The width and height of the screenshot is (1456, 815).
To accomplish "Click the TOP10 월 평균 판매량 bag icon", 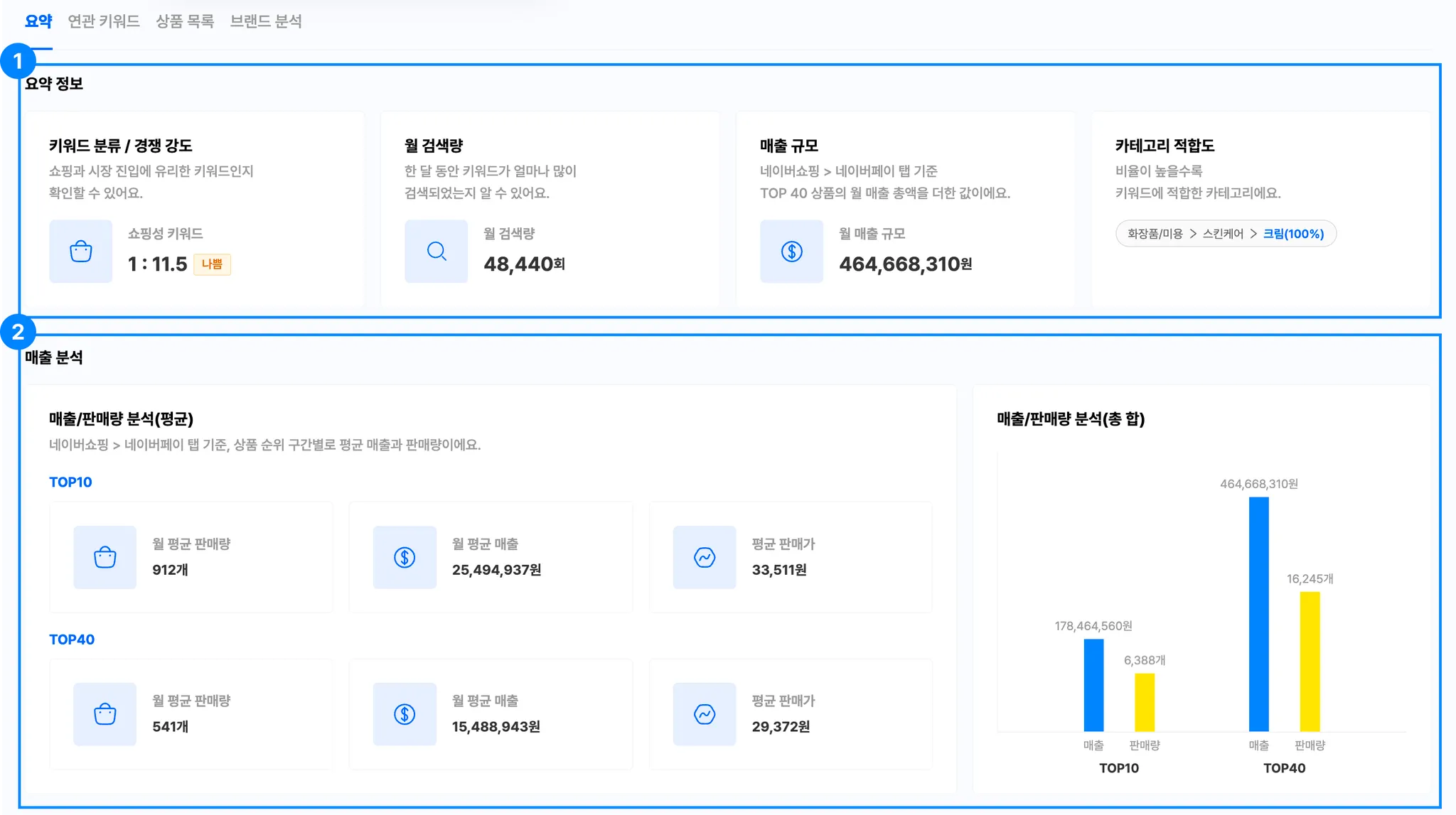I will 105,557.
